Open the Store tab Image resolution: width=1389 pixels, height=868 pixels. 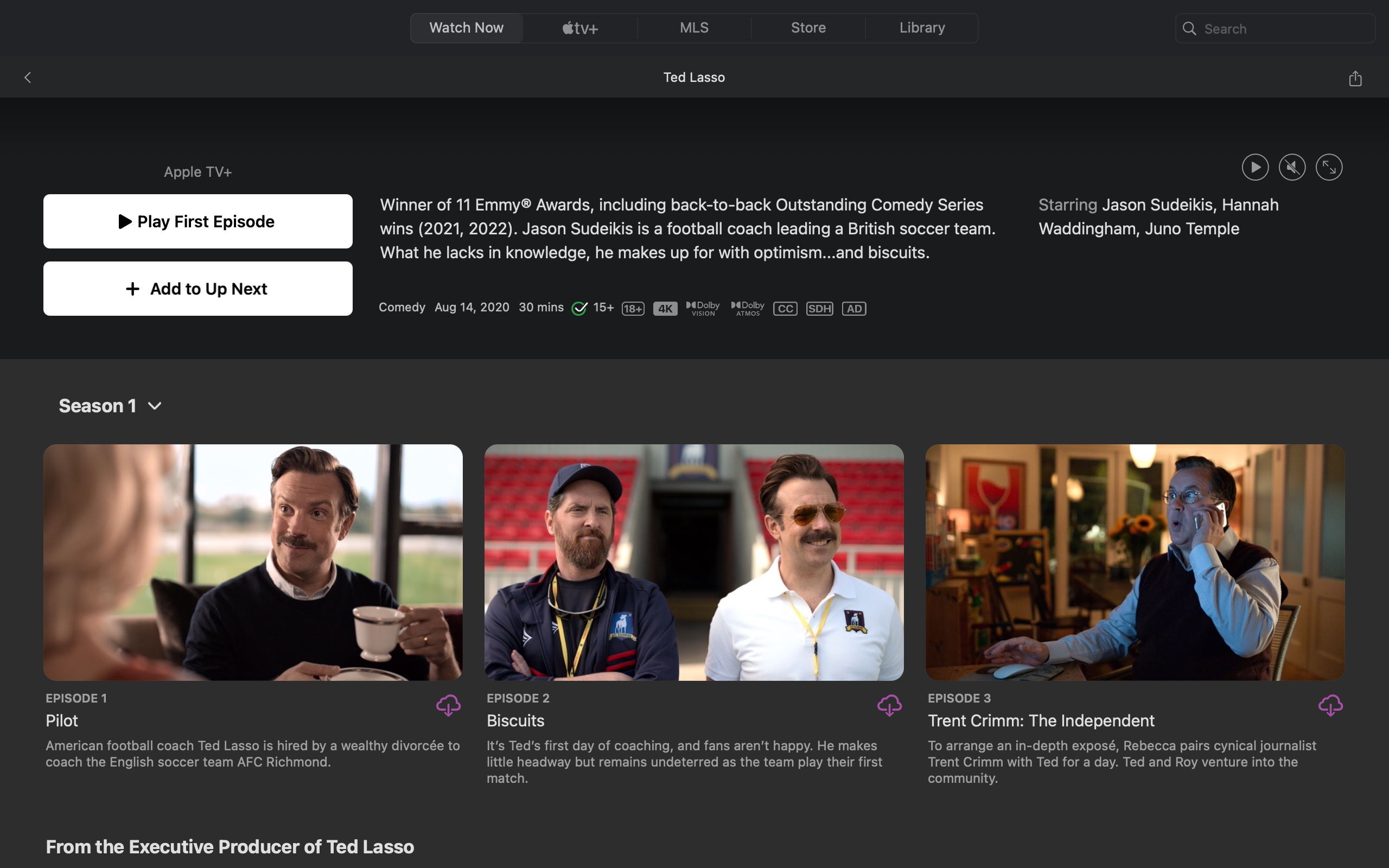[x=807, y=28]
